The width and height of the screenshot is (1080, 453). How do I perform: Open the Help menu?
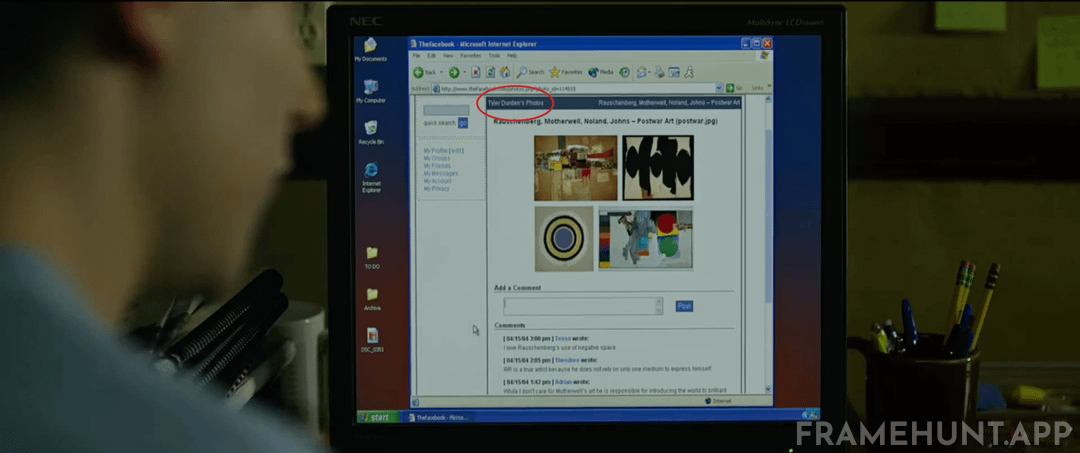[x=512, y=56]
